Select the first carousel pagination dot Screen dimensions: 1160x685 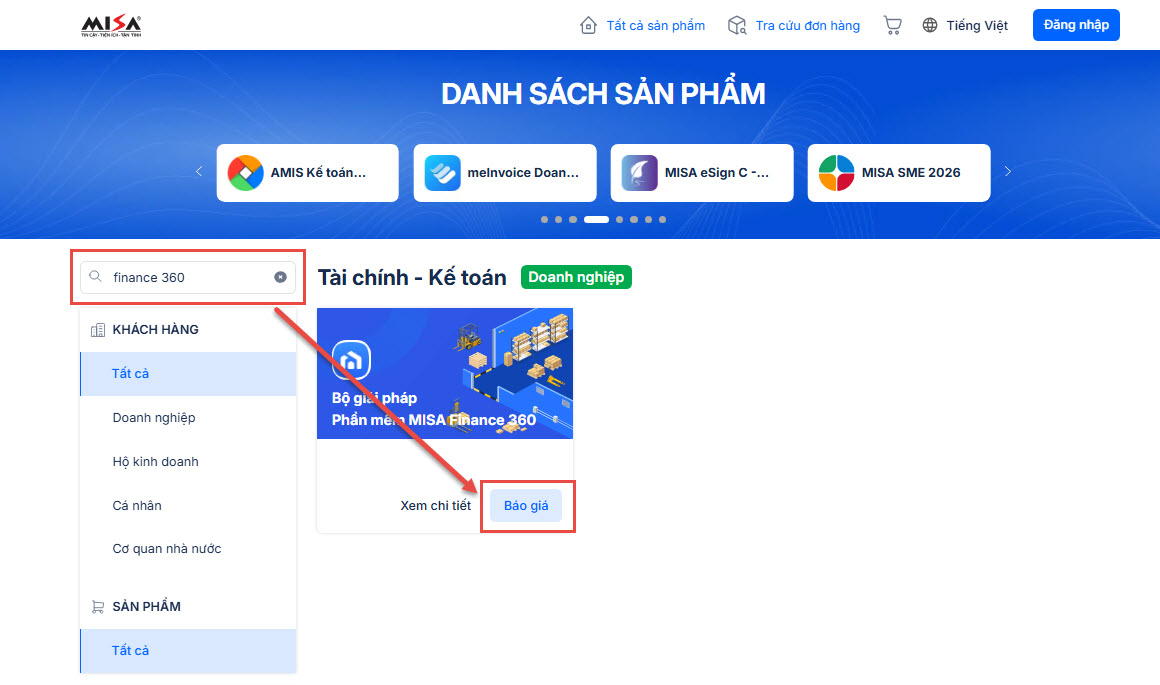click(x=544, y=220)
